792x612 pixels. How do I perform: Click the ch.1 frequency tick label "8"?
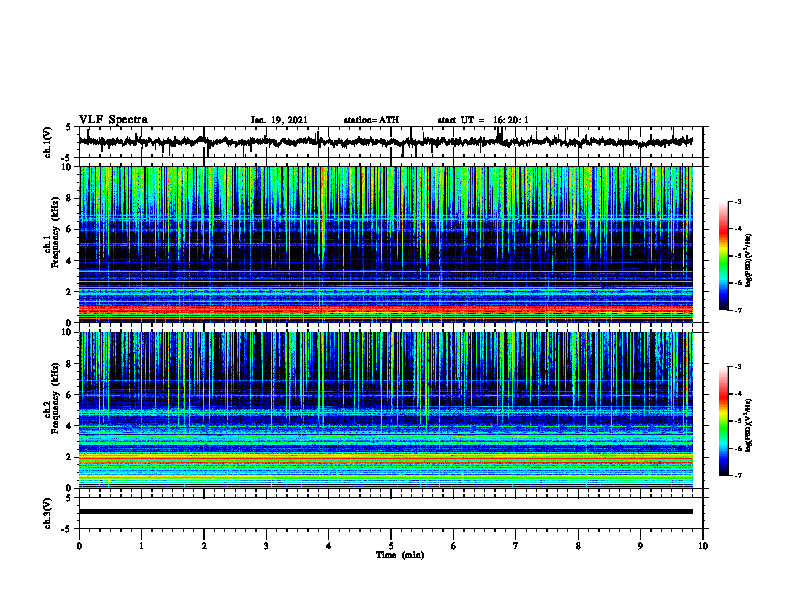point(70,198)
